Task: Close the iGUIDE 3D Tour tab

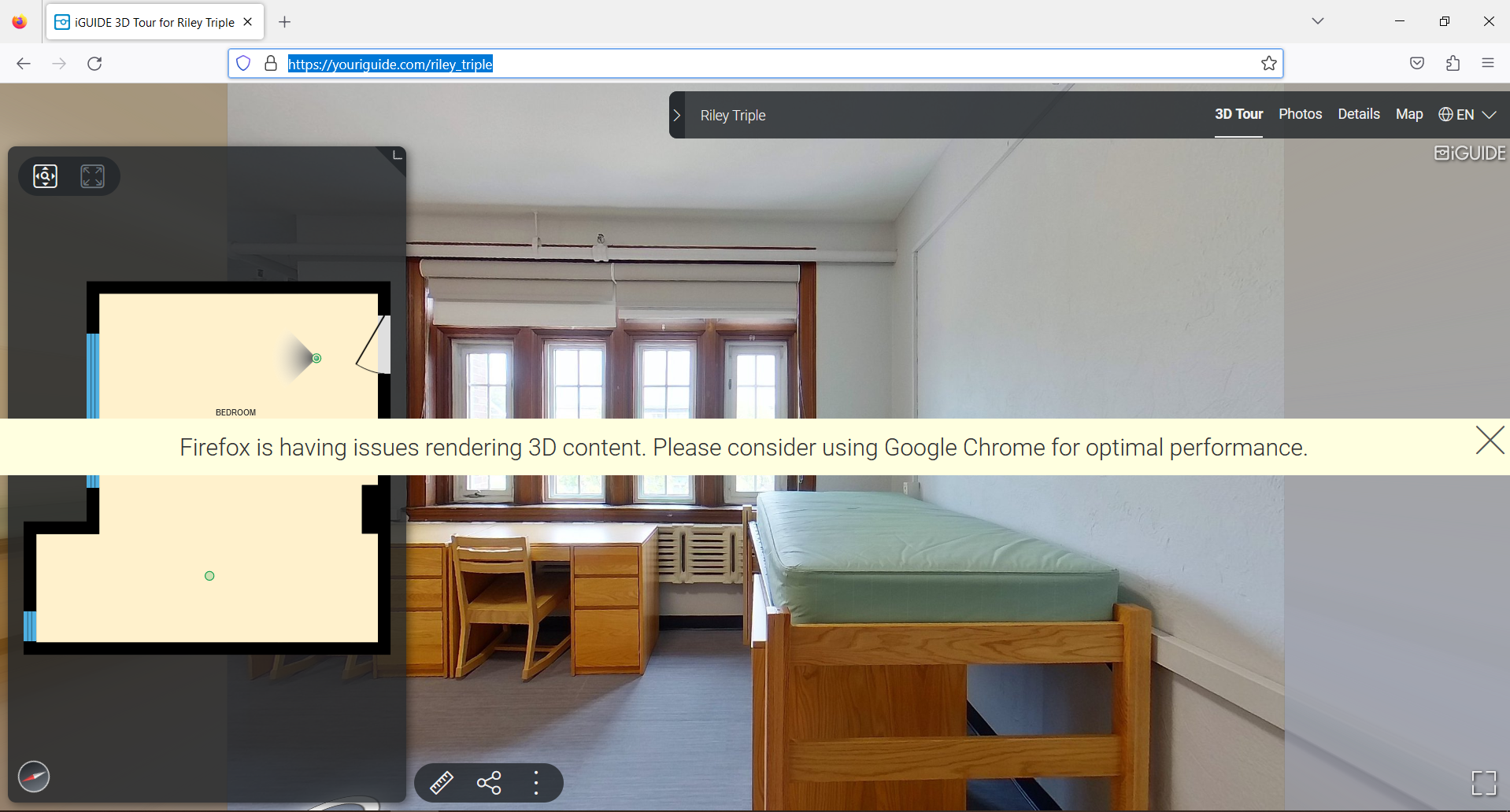Action: tap(247, 22)
